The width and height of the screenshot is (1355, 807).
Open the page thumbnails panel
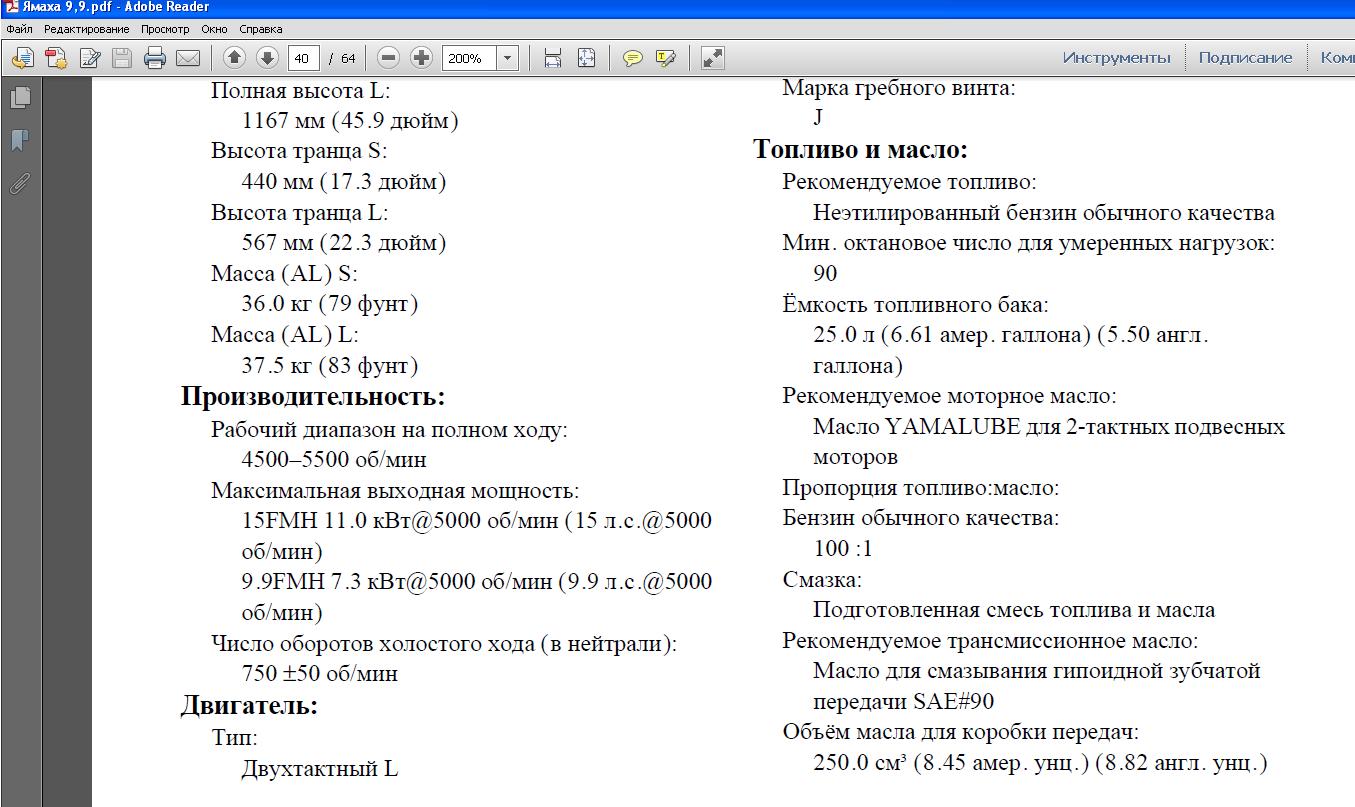20,98
